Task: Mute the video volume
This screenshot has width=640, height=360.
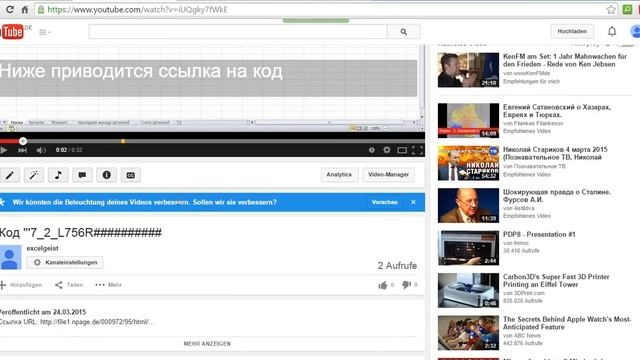Action: click(41, 150)
